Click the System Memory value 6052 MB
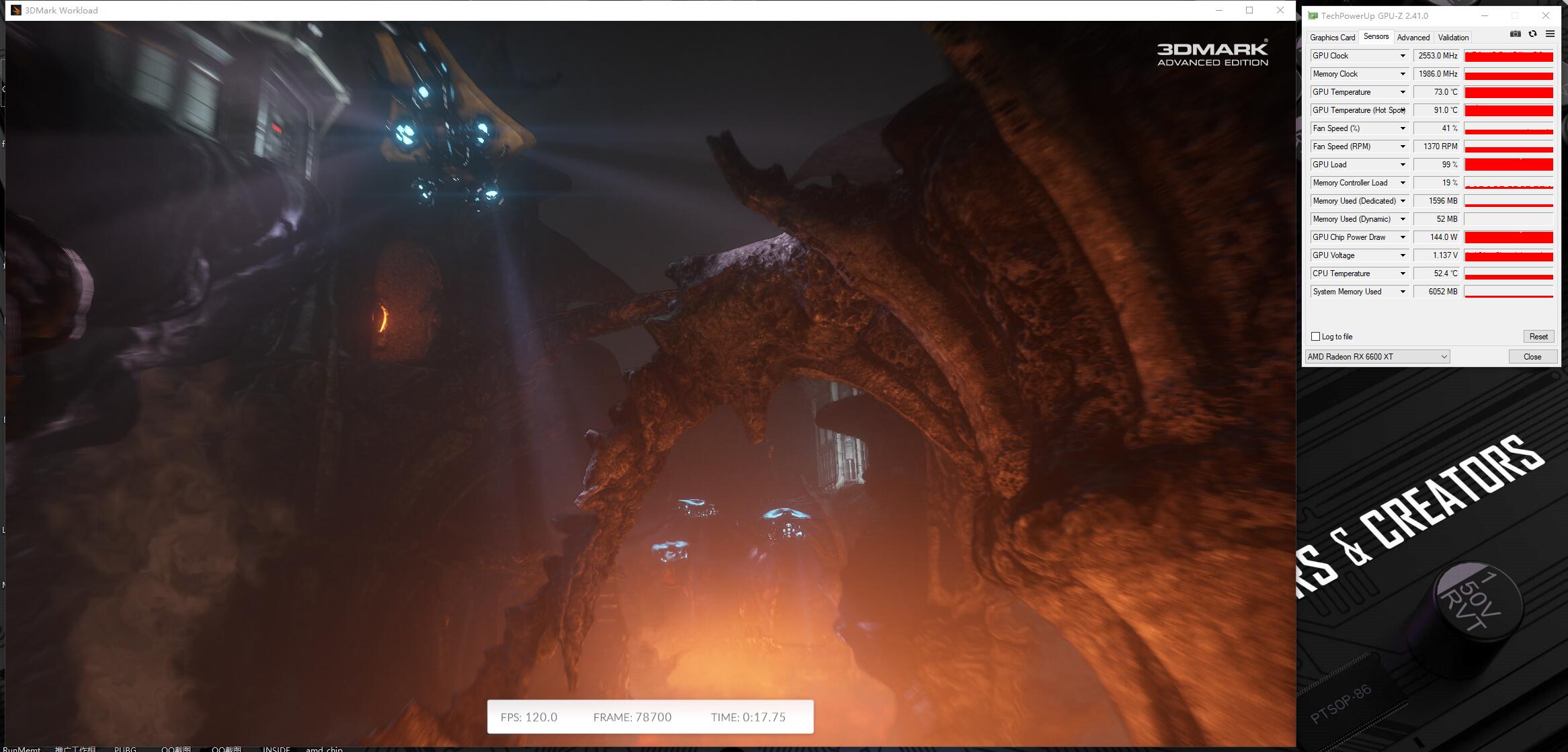Viewport: 1568px width, 752px height. (x=1437, y=292)
